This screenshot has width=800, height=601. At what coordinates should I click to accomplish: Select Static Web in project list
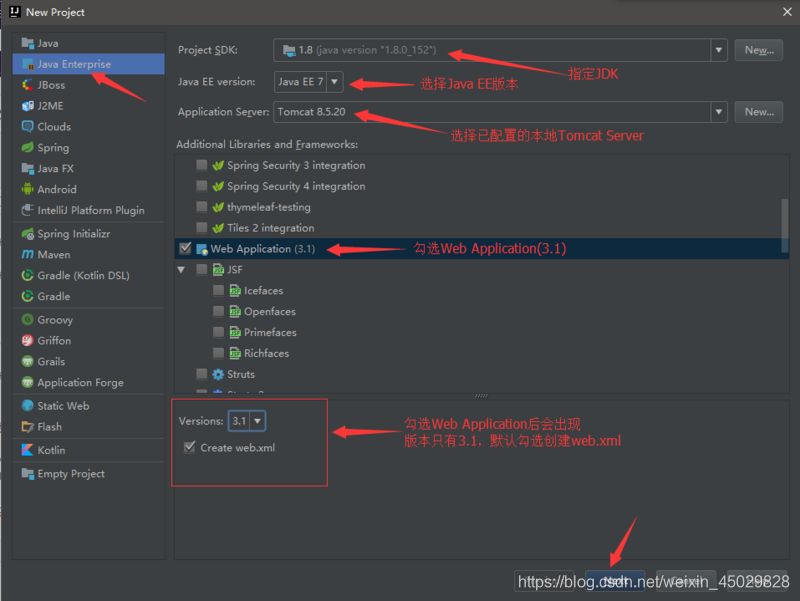click(x=89, y=406)
